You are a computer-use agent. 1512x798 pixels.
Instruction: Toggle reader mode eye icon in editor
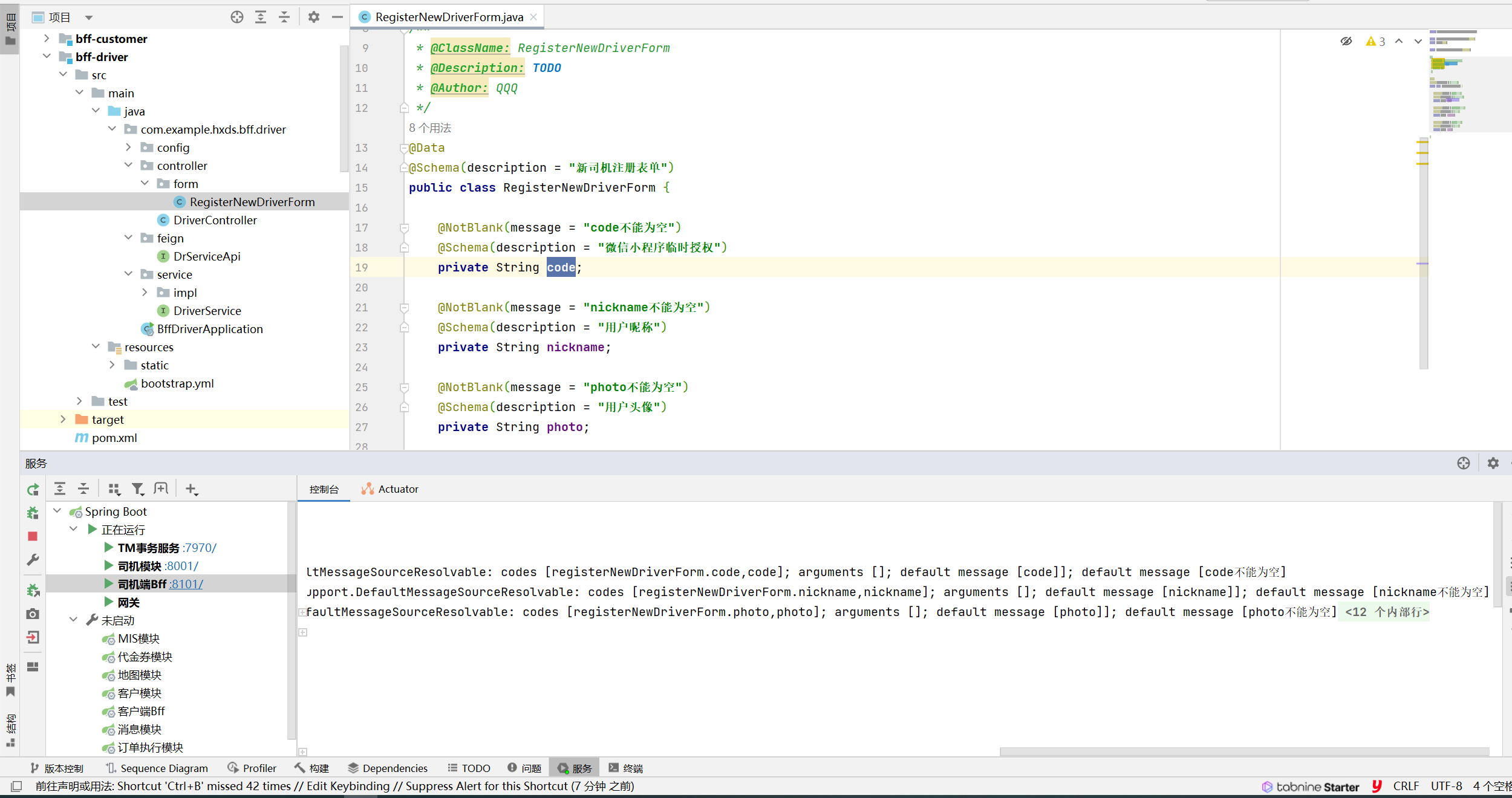[1346, 41]
